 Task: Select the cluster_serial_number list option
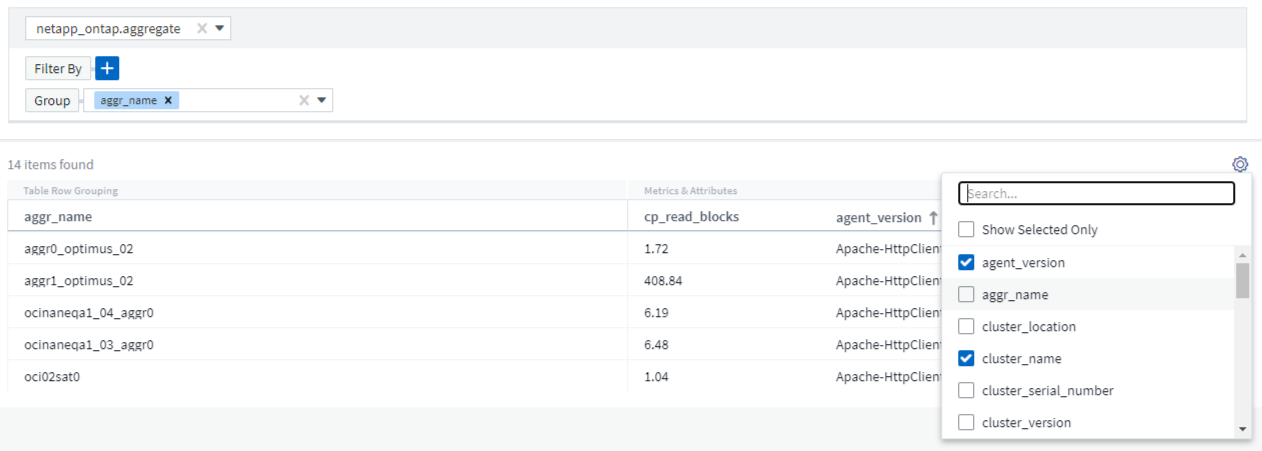click(x=1047, y=390)
